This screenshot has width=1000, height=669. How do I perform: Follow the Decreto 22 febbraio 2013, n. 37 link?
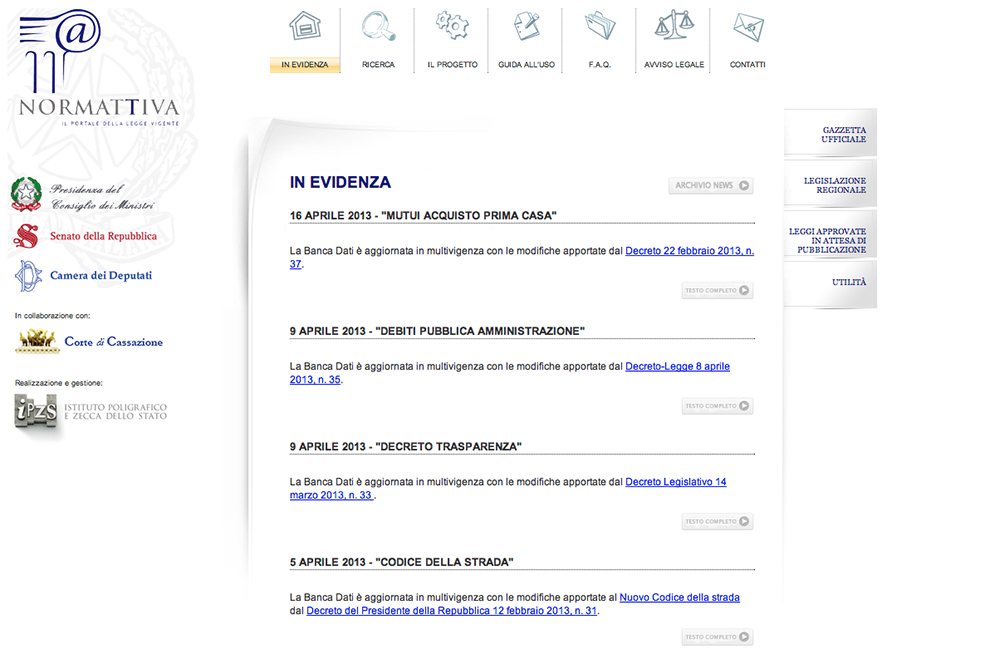point(689,251)
